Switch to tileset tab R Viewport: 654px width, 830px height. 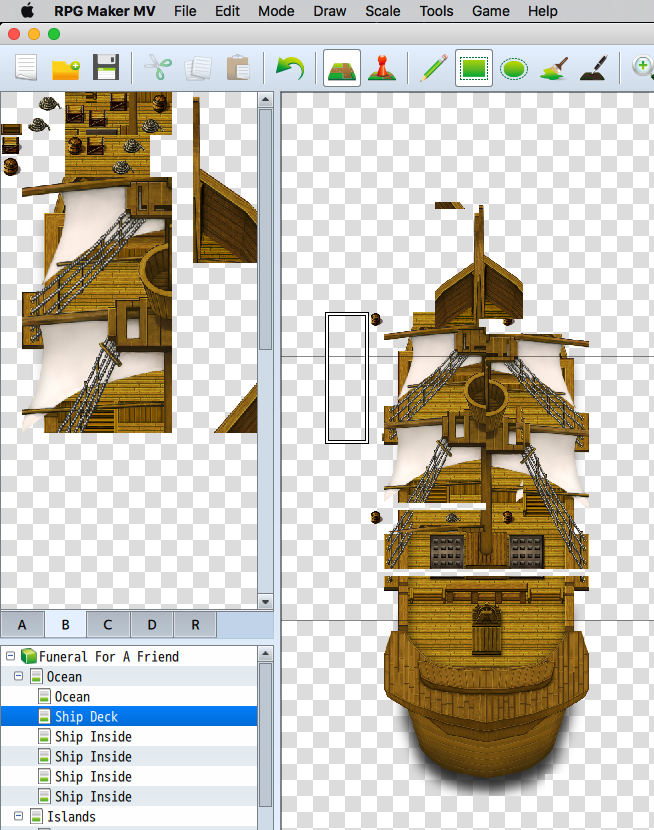pyautogui.click(x=195, y=625)
